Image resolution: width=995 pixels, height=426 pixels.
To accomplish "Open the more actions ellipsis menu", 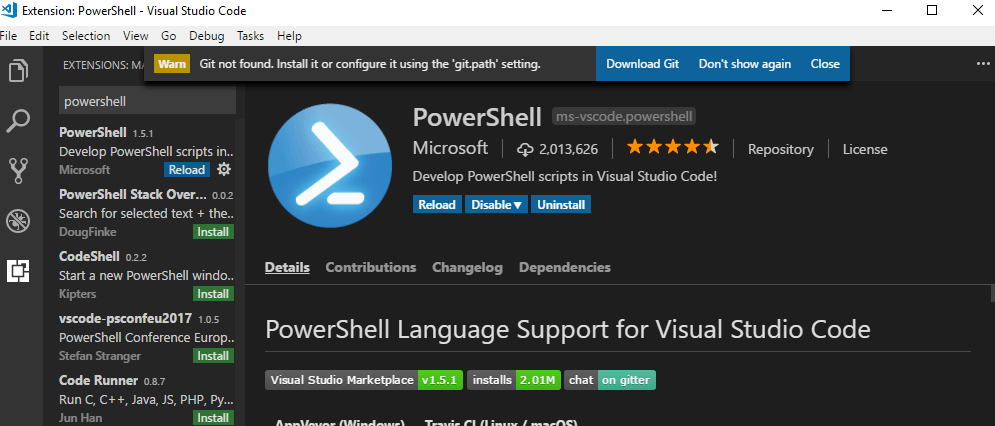I will 982,63.
